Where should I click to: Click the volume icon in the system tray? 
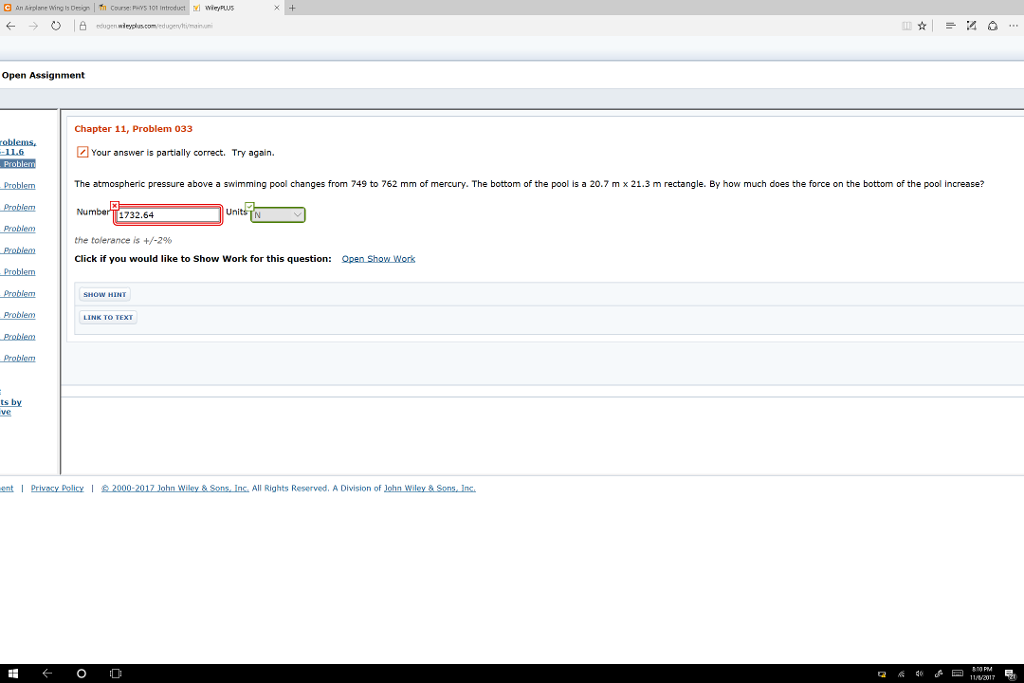919,673
